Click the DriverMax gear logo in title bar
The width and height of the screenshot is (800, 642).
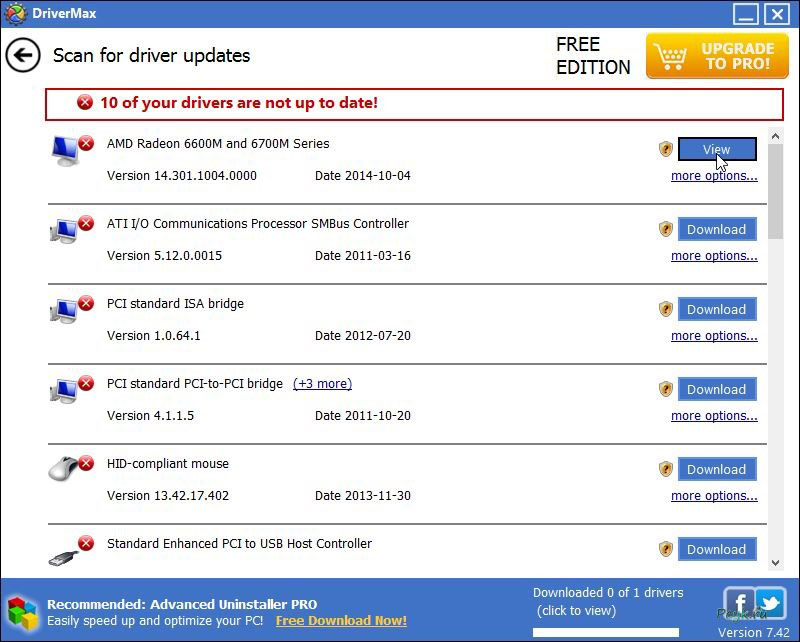(x=14, y=14)
